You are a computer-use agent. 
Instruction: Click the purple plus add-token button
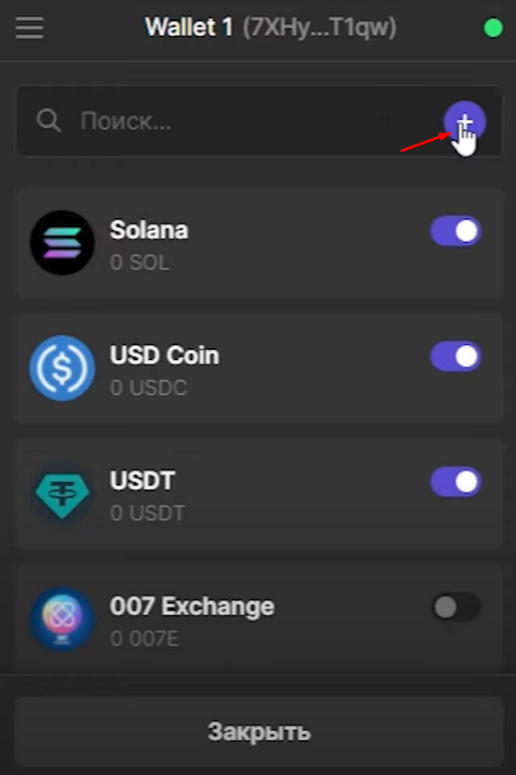point(464,122)
